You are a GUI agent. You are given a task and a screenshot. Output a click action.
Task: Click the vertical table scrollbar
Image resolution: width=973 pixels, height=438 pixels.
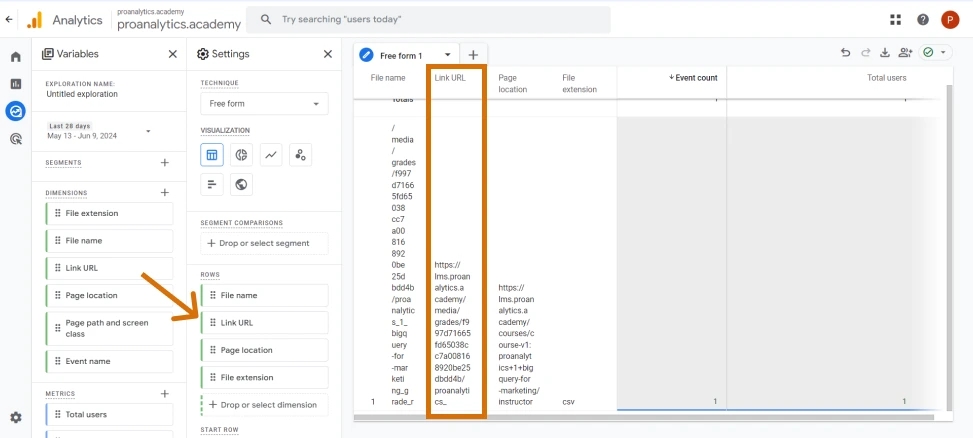[949, 246]
